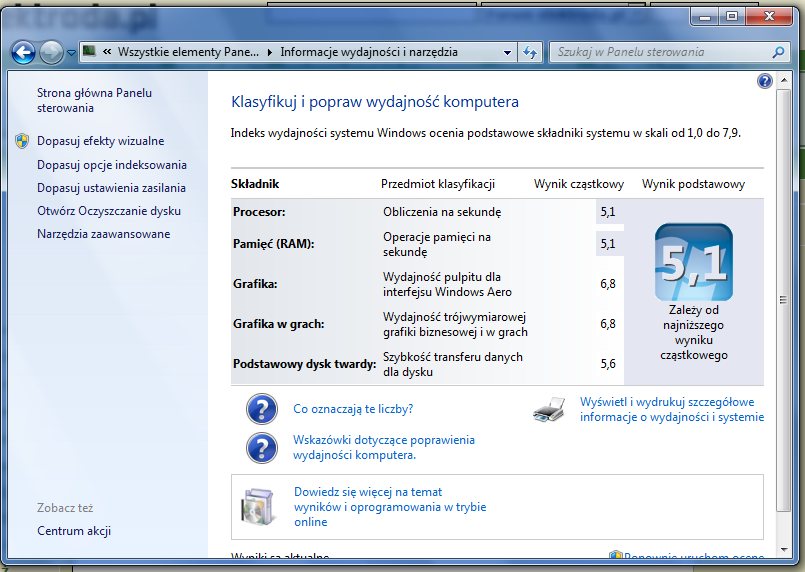Image resolution: width=805 pixels, height=572 pixels.
Task: Open 'Wskazówki dotyczące poprawienia wydajności komputera' link
Action: [x=384, y=448]
